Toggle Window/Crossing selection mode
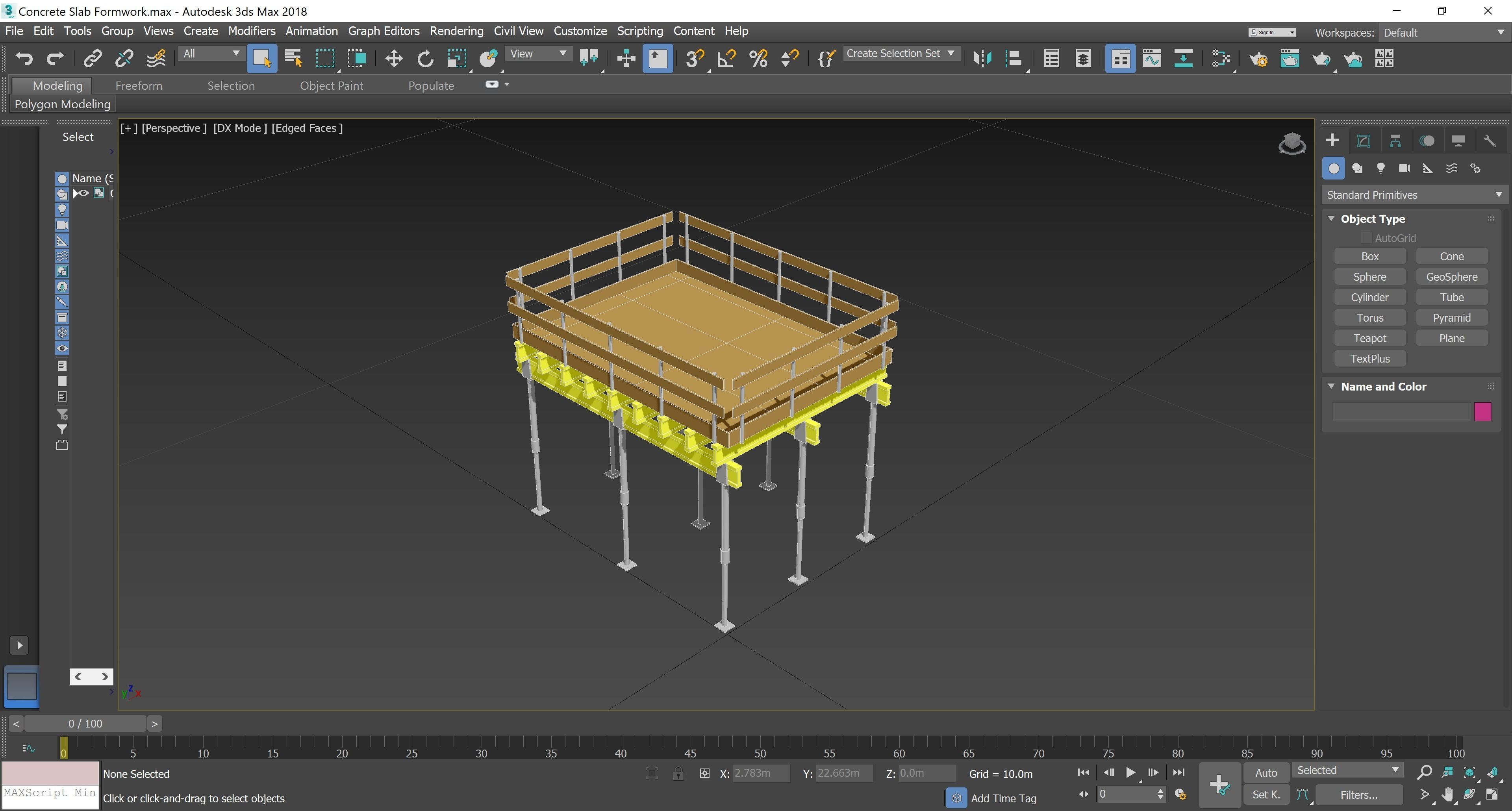Image resolution: width=1512 pixels, height=811 pixels. coord(356,58)
